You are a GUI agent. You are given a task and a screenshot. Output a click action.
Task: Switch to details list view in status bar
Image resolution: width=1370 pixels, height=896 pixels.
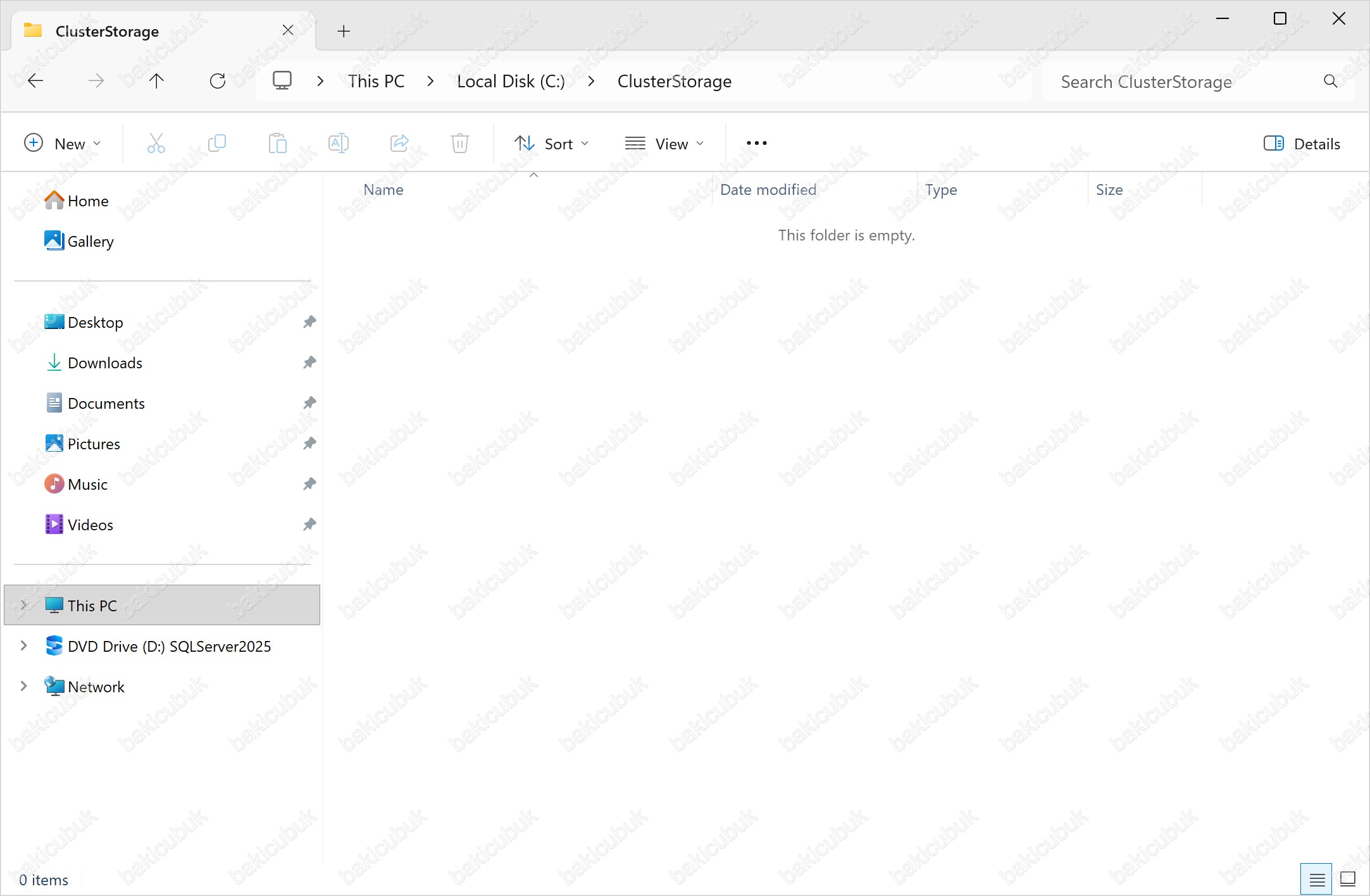[x=1317, y=879]
